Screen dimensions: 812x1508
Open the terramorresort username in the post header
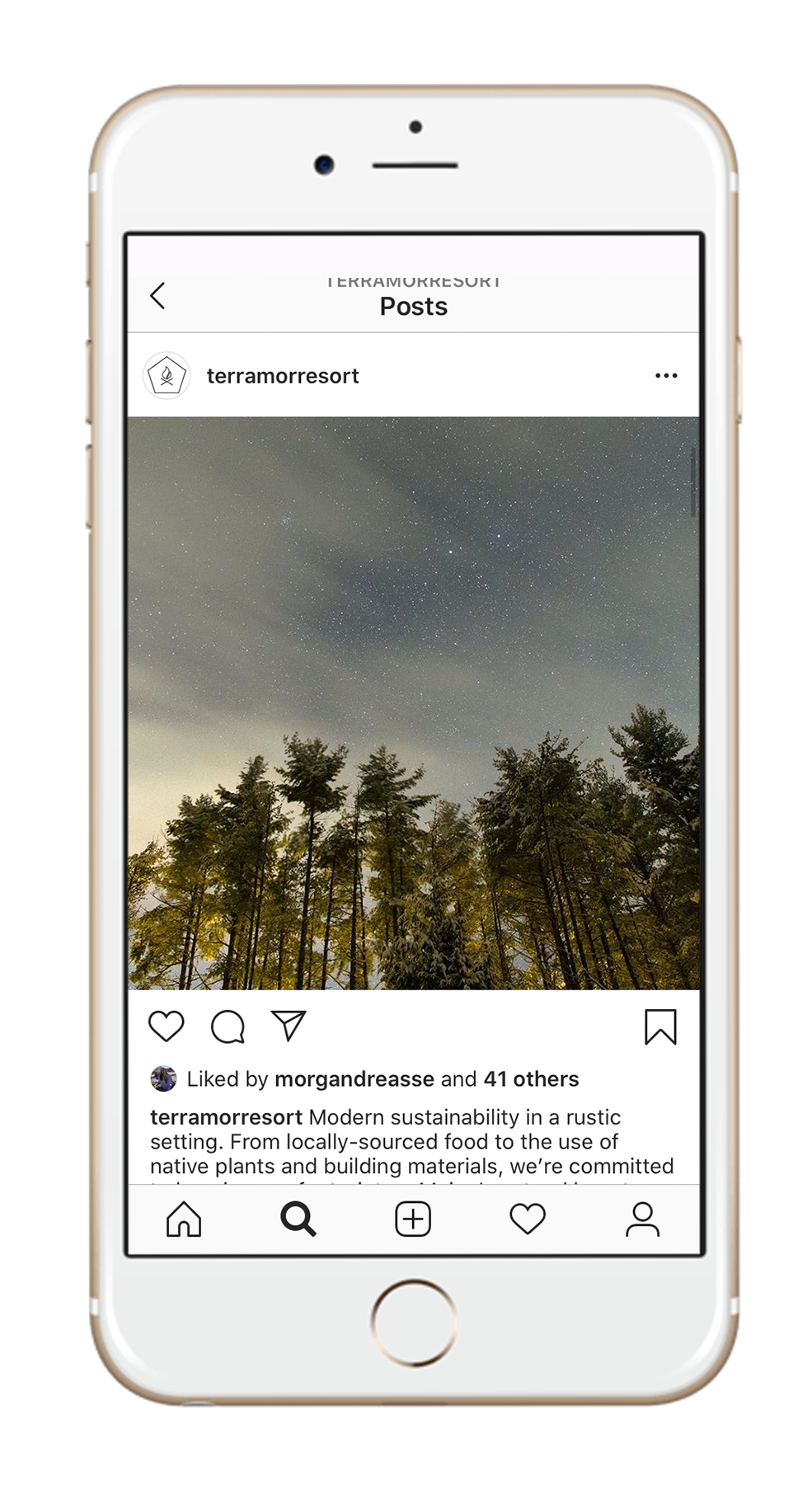click(283, 376)
